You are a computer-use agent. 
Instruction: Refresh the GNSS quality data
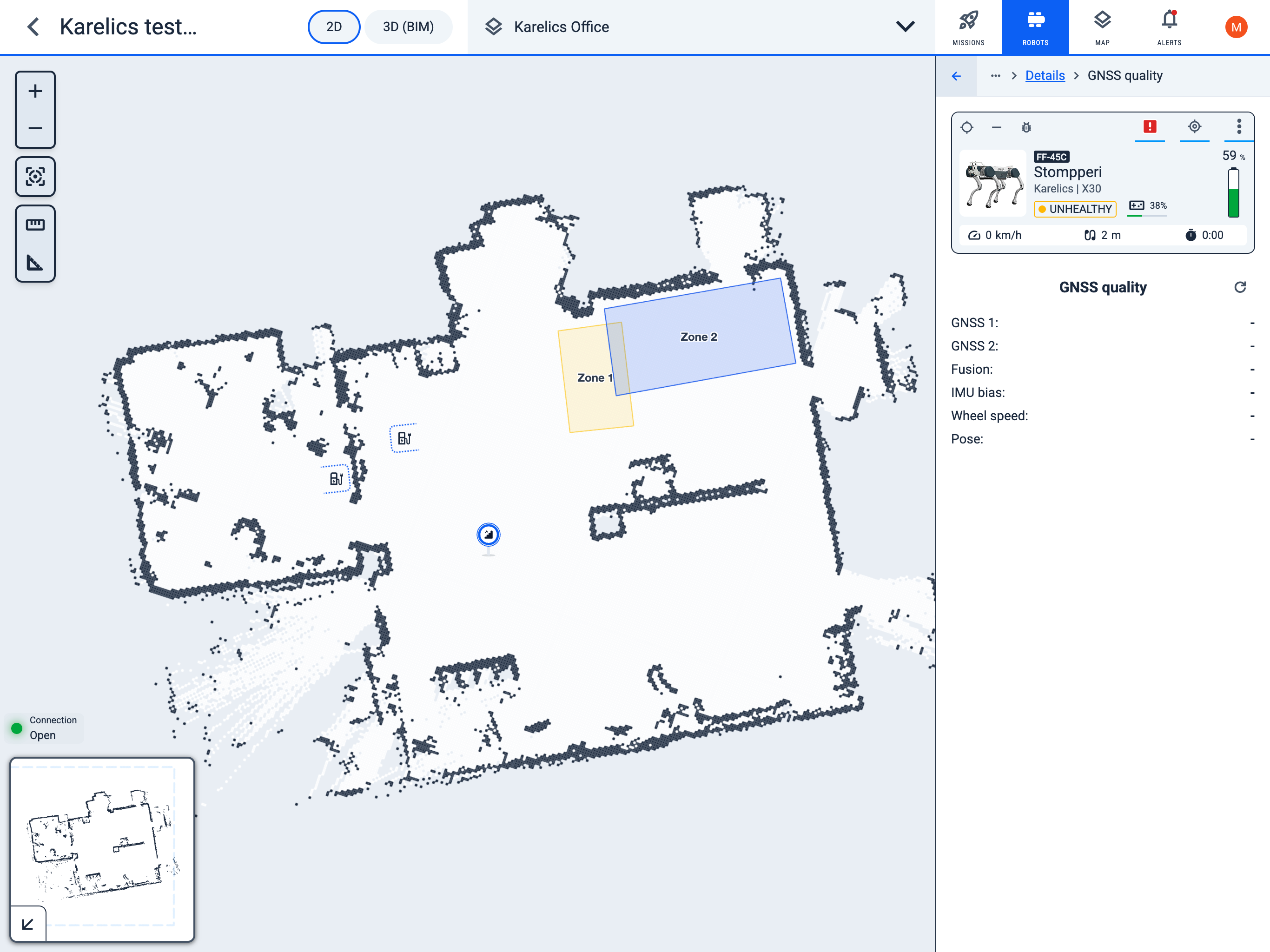click(1240, 287)
